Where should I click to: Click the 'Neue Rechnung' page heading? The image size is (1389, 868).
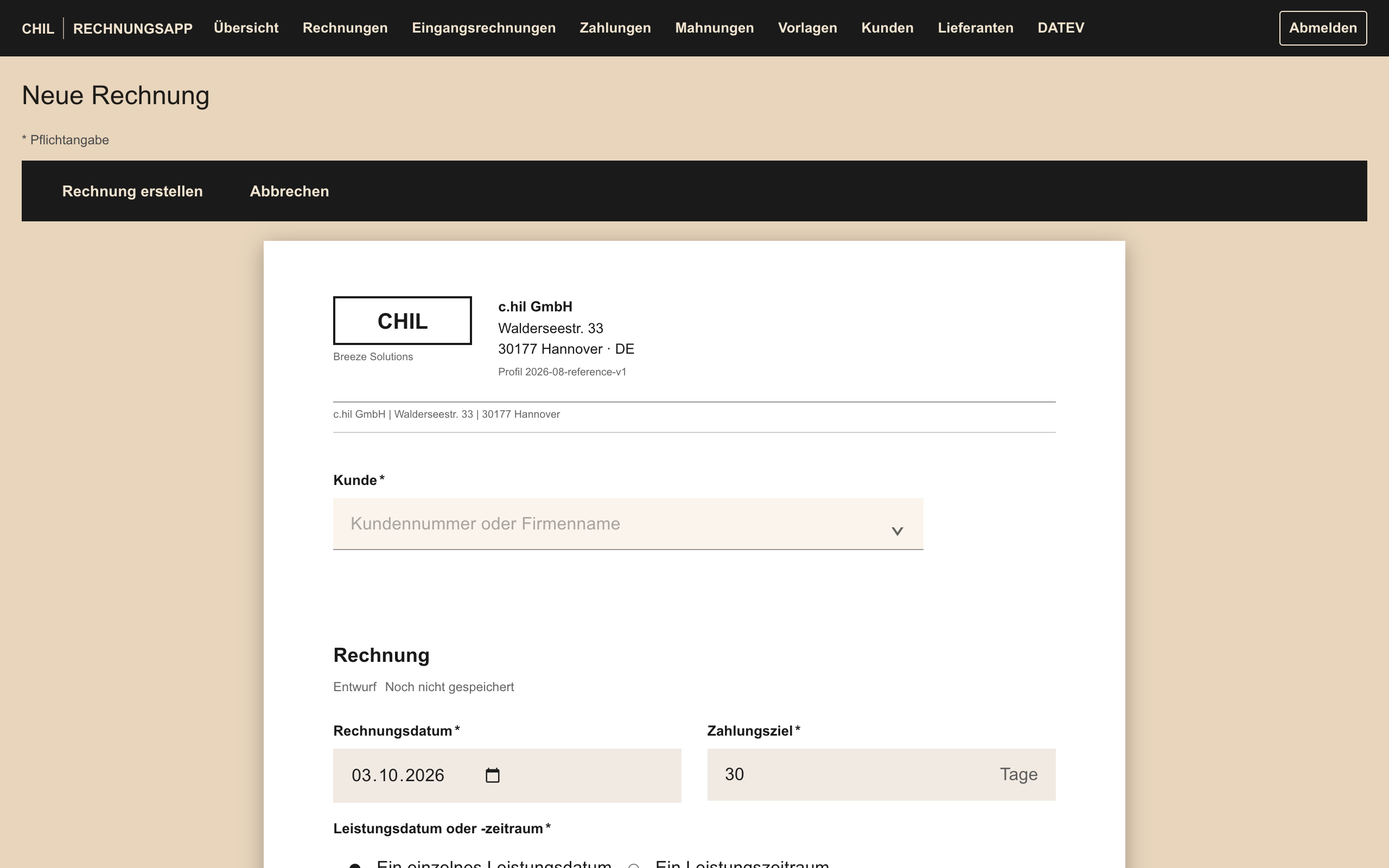tap(116, 95)
